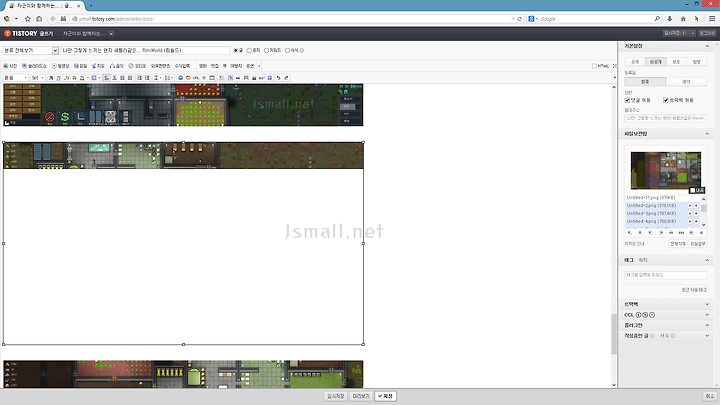Screen dimensions: 720x405
Task: Click the editor vertical scrollbar thumb
Action: (614, 334)
